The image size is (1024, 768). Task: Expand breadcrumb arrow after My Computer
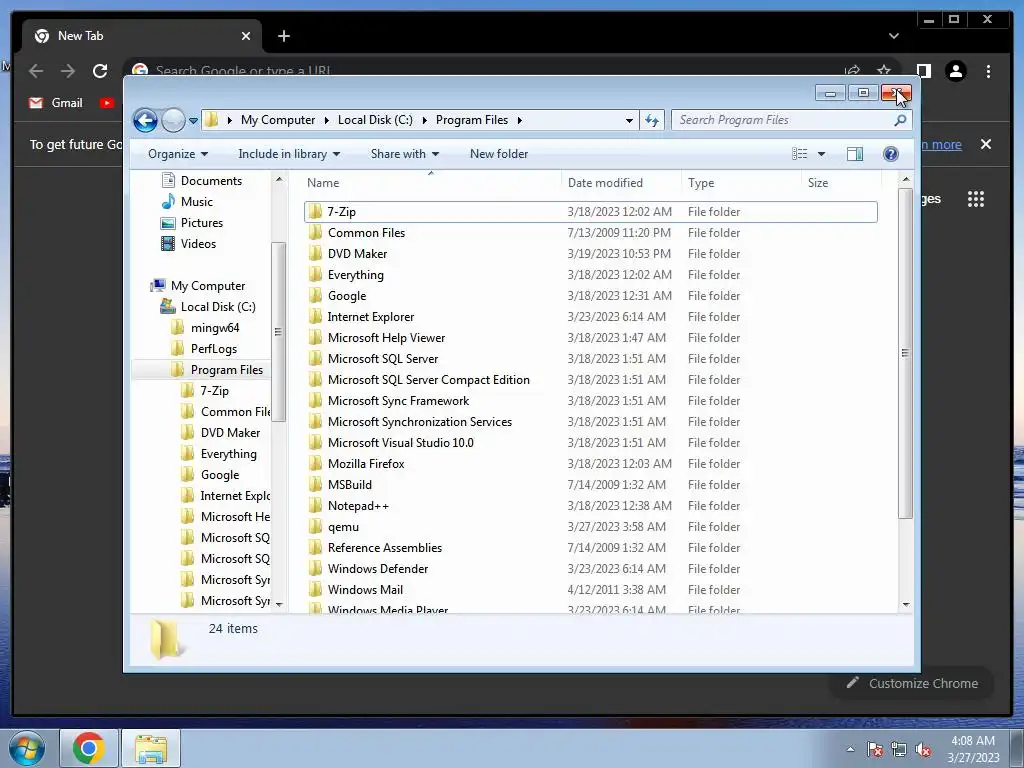click(327, 120)
